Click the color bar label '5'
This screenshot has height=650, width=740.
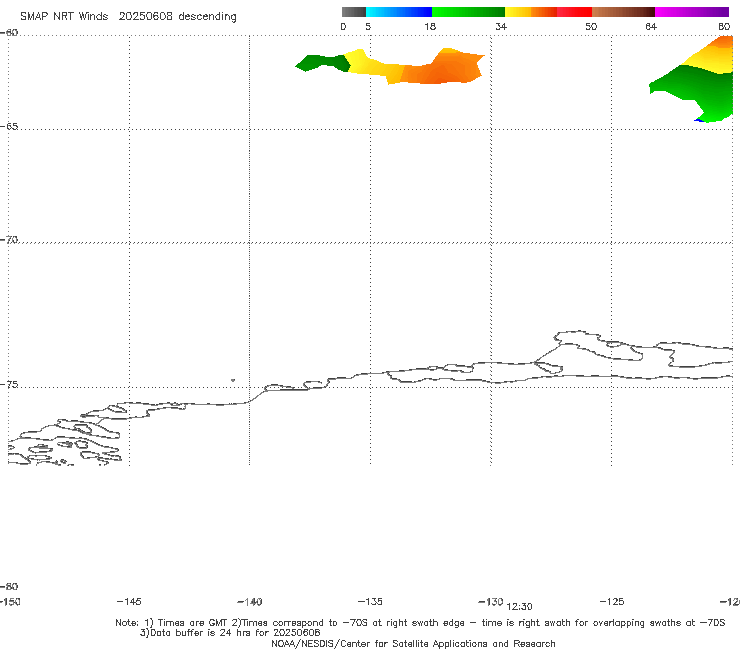[x=368, y=26]
